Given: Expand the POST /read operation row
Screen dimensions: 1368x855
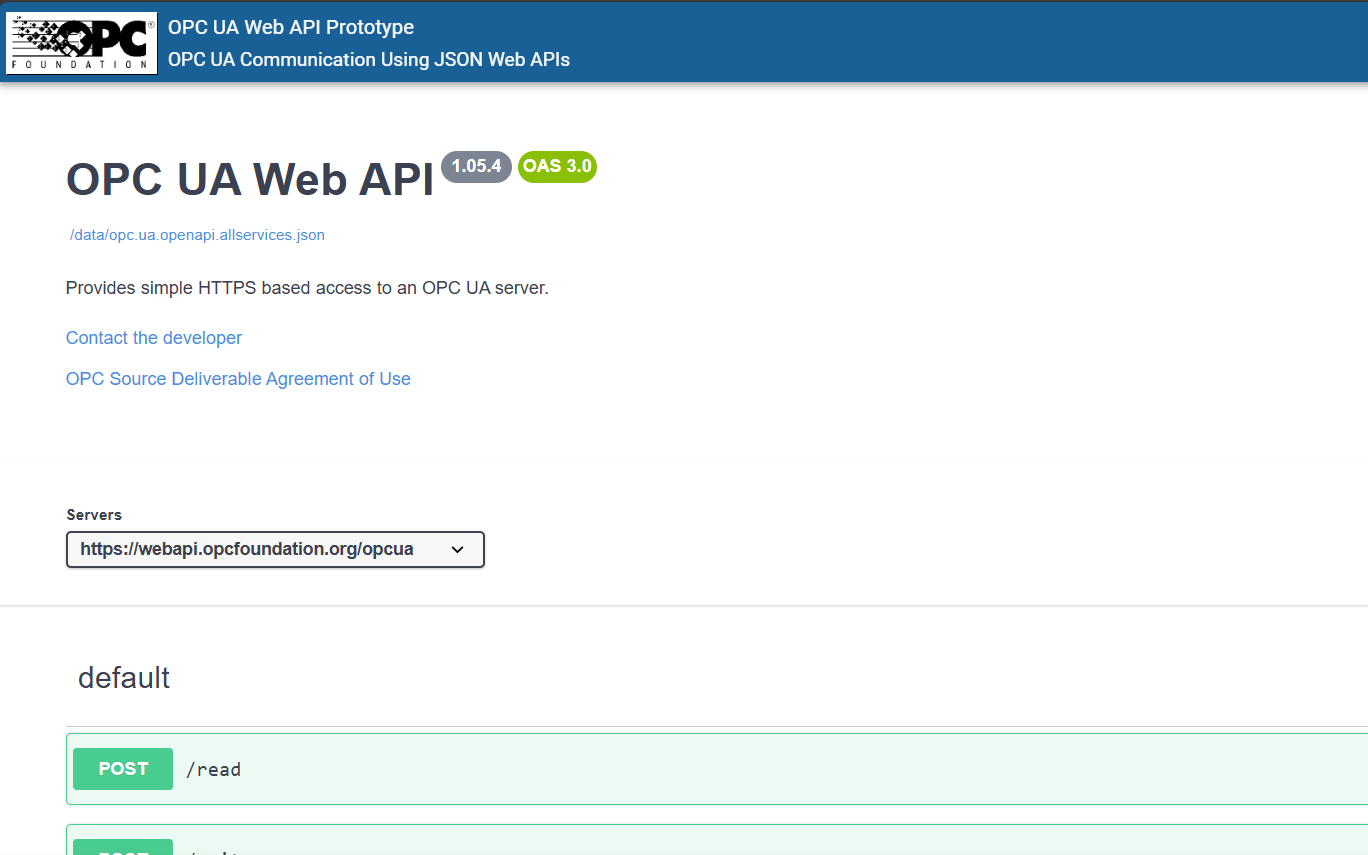Looking at the screenshot, I should pyautogui.click(x=700, y=769).
